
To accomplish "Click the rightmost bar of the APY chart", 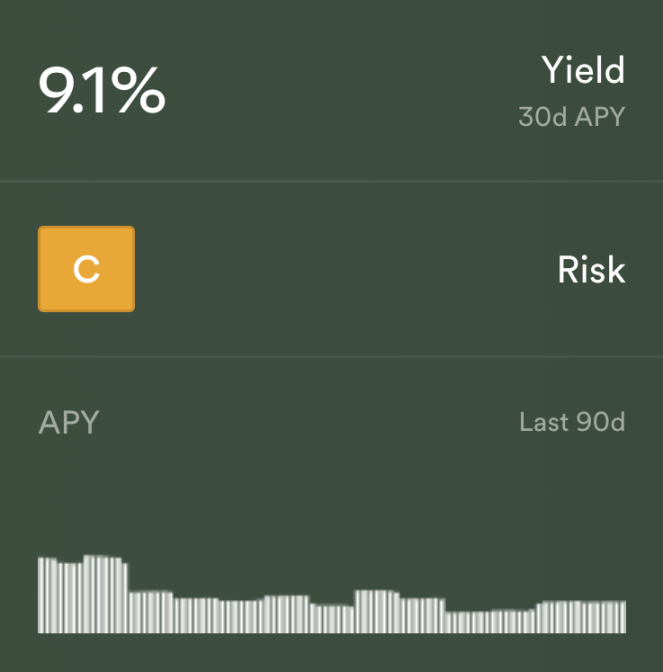I will click(623, 617).
